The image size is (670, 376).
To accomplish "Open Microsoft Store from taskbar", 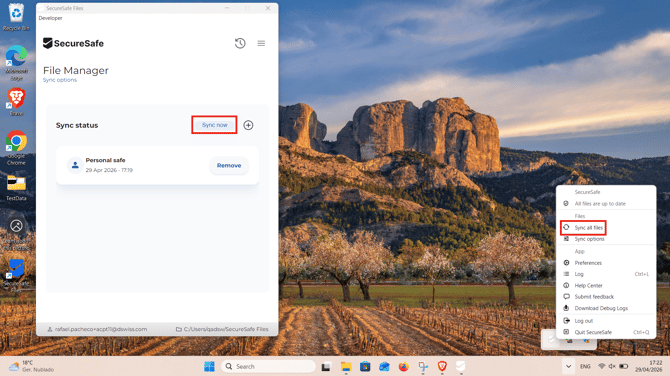I will [365, 366].
